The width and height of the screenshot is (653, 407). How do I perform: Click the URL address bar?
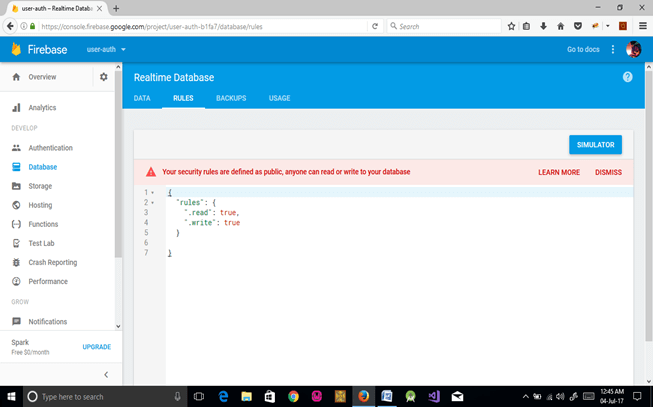204,26
